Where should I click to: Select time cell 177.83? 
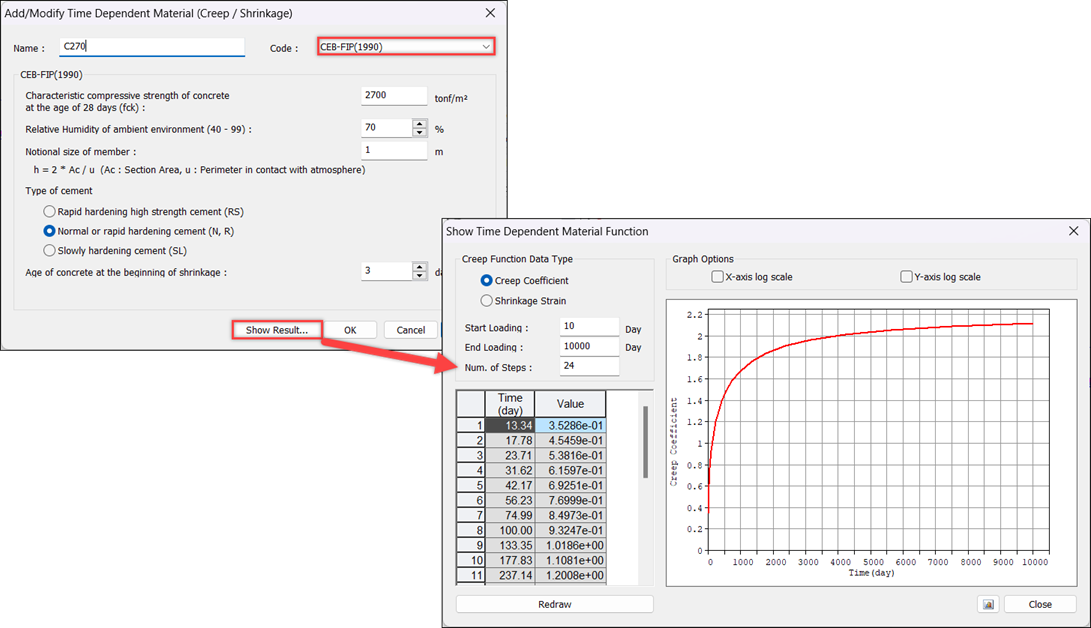509,560
